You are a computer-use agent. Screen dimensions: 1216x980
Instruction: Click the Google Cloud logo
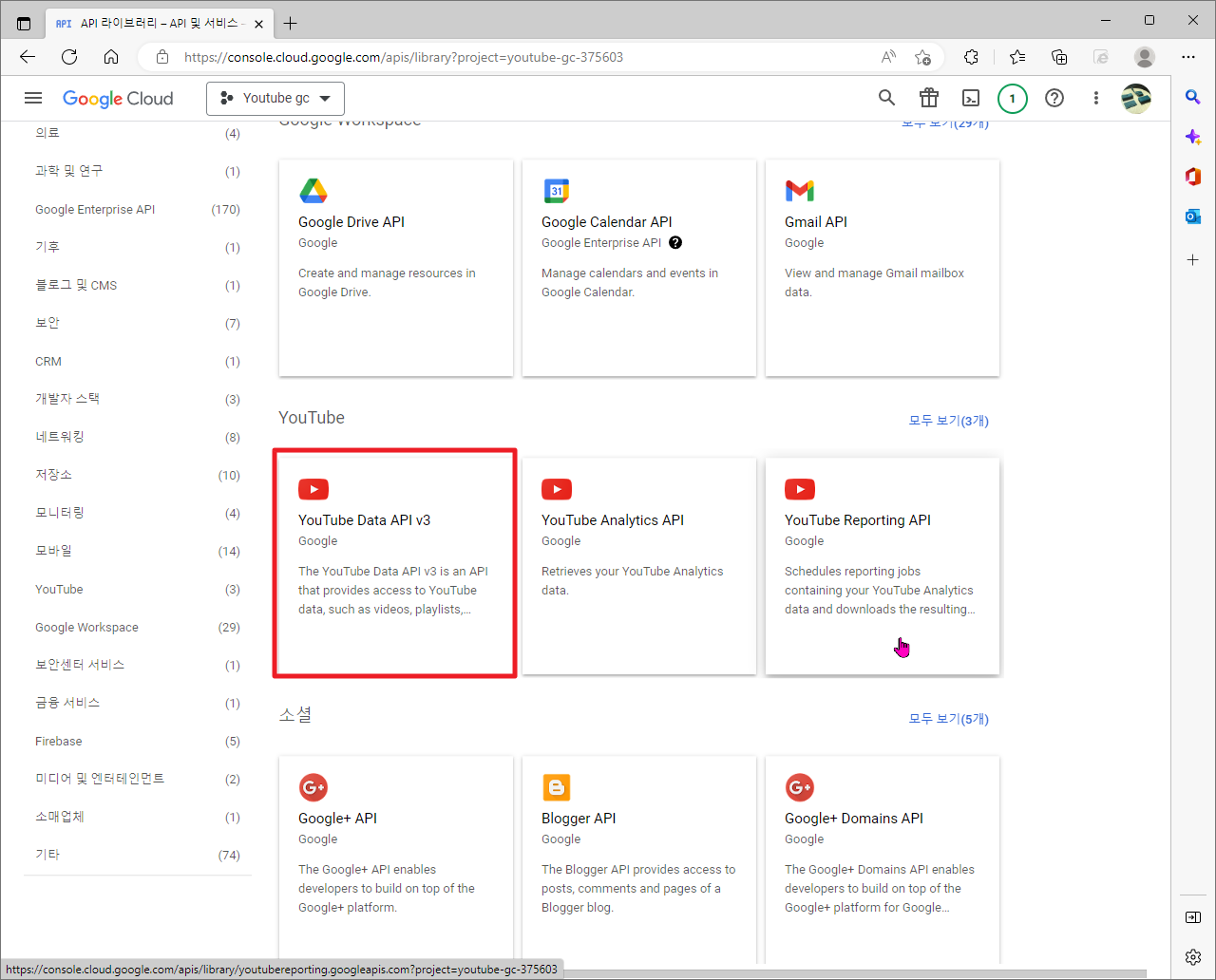click(118, 99)
